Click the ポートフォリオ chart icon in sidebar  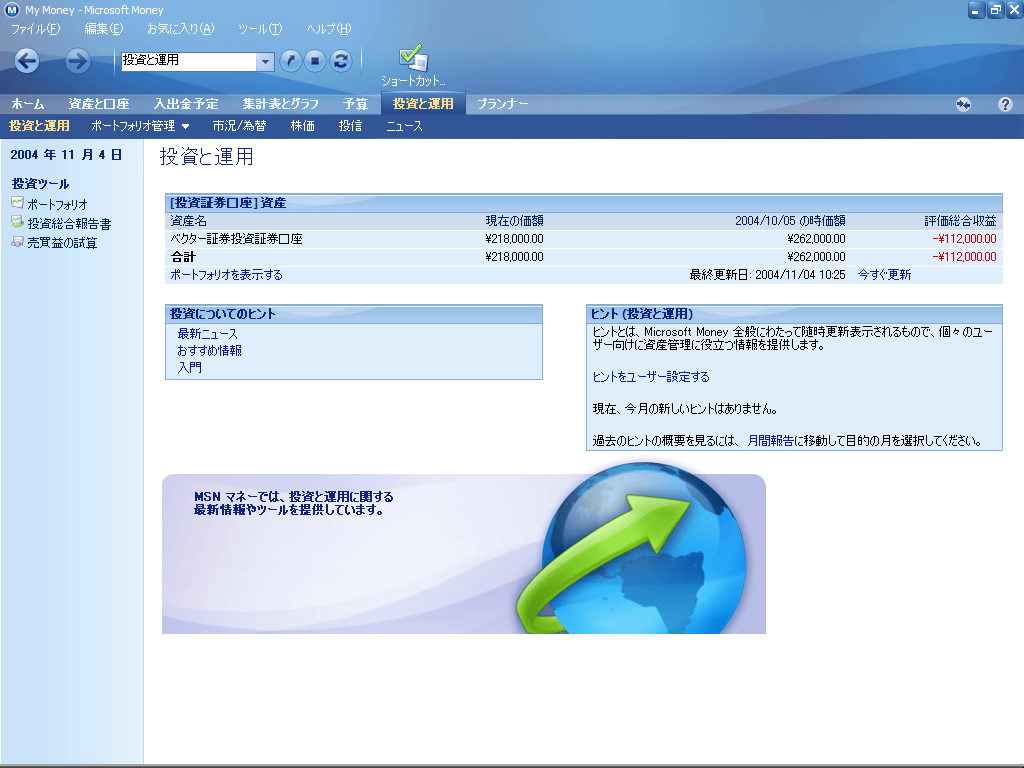[17, 203]
